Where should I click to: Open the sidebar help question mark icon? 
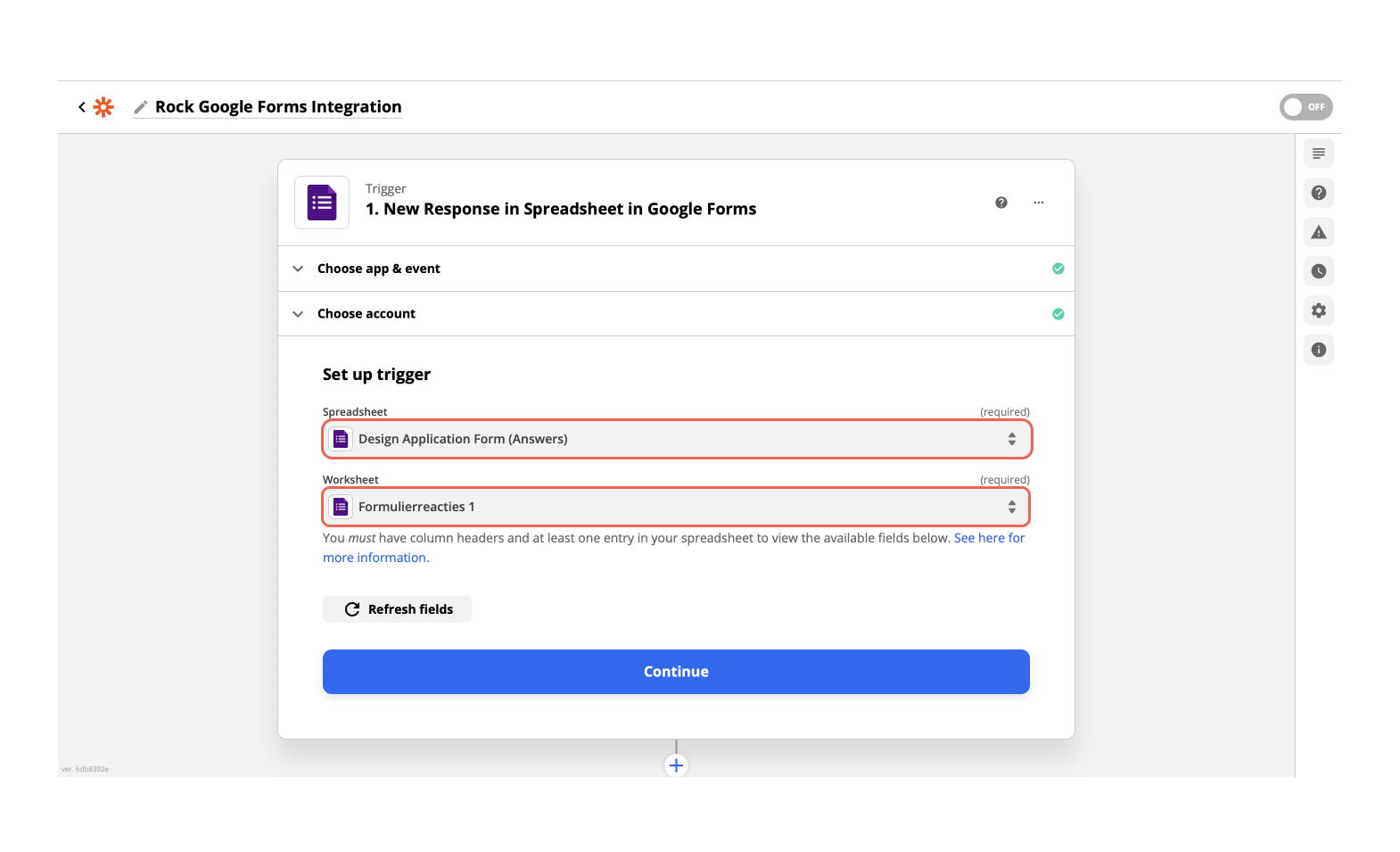tap(1319, 193)
